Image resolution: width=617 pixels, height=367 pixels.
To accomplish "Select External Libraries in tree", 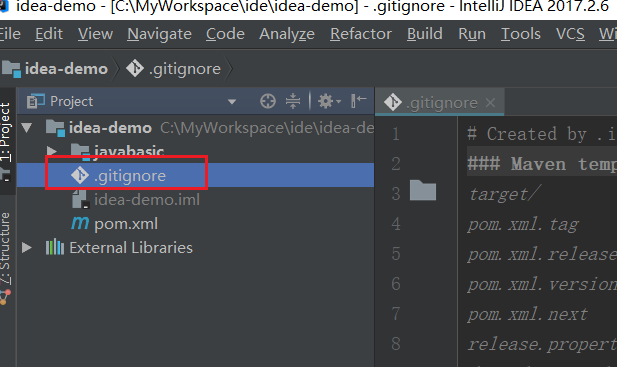I will coord(131,248).
